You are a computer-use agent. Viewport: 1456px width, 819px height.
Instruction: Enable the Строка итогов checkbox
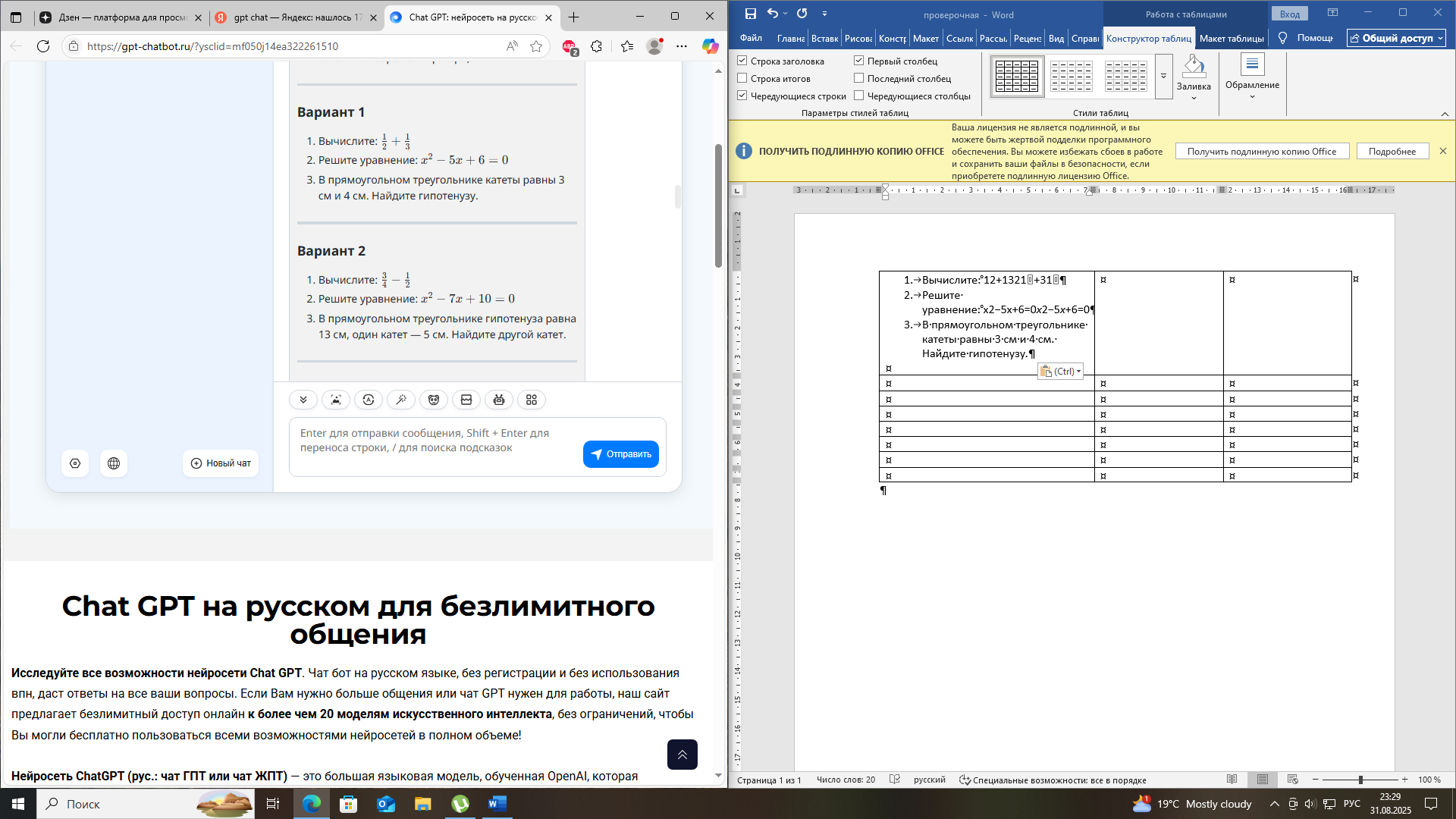742,78
